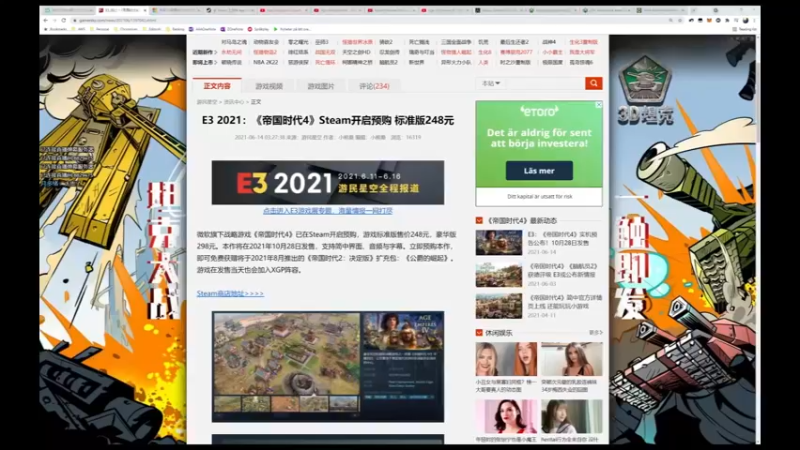The height and width of the screenshot is (450, 800).
Task: Click the E3 2021 banner image
Action: pyautogui.click(x=328, y=183)
